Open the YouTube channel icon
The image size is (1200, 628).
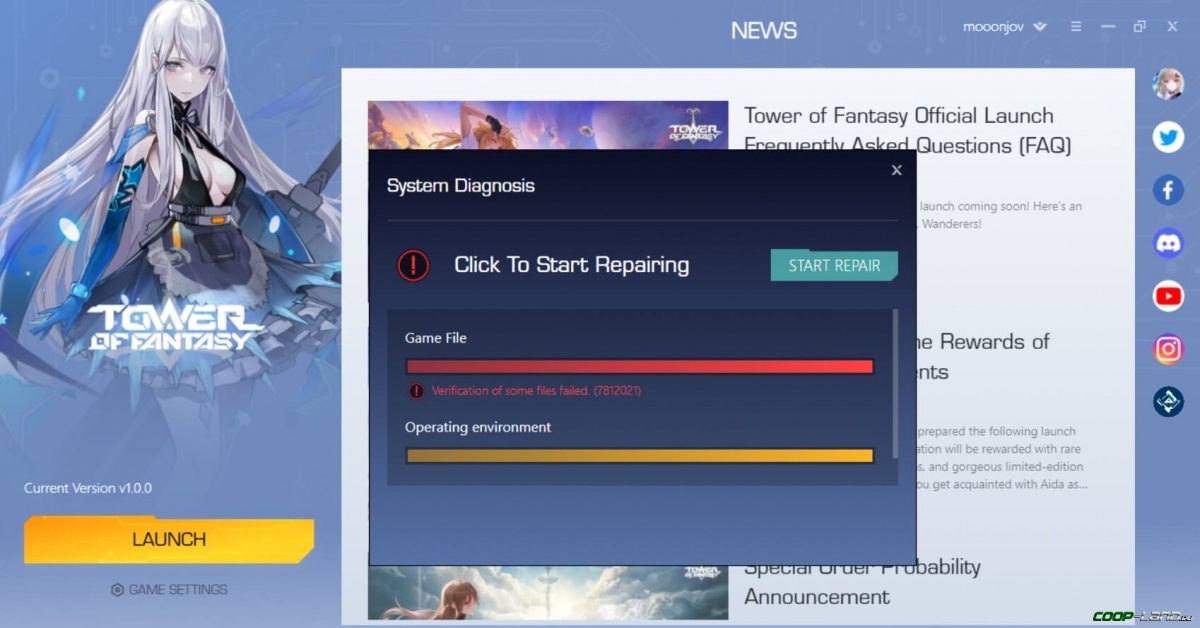click(x=1168, y=295)
